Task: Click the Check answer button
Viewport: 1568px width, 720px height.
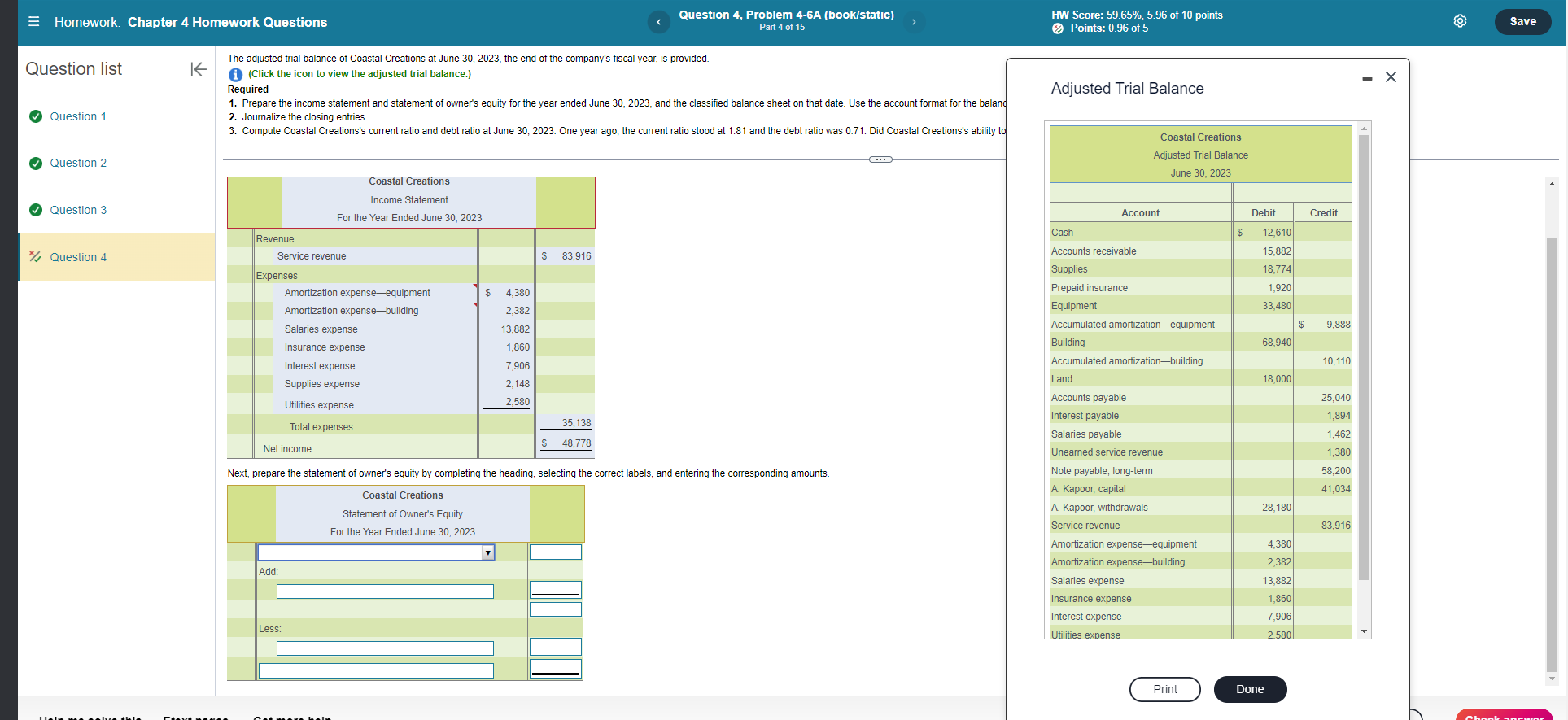Action: 1504,715
